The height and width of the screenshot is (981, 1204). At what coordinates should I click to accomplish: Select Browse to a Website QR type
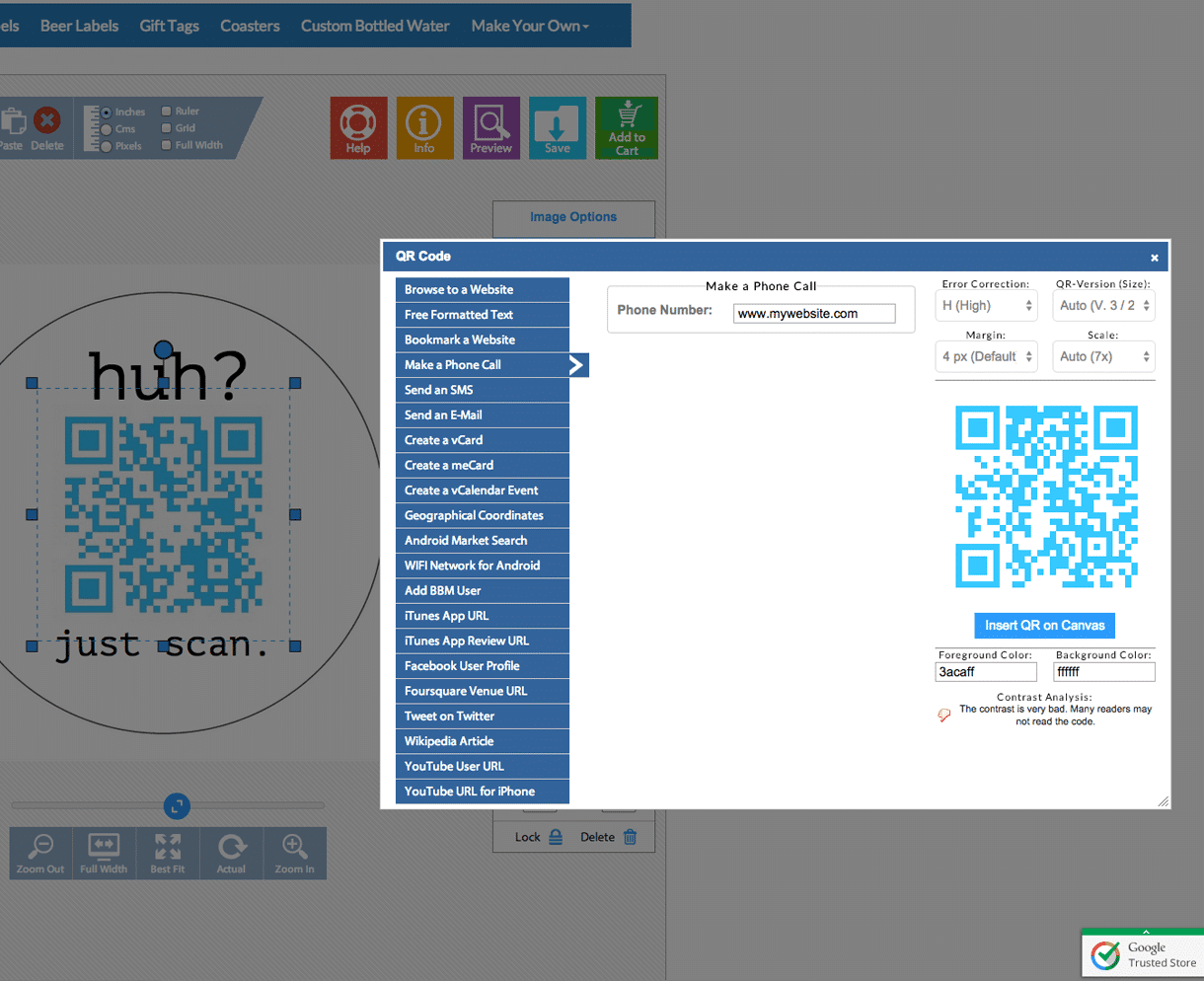tap(483, 290)
